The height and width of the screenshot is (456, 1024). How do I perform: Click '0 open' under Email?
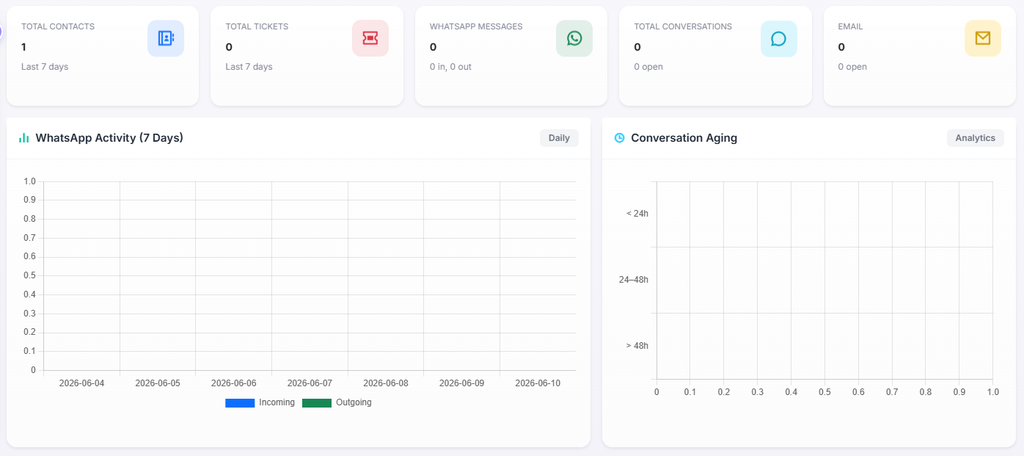[852, 67]
